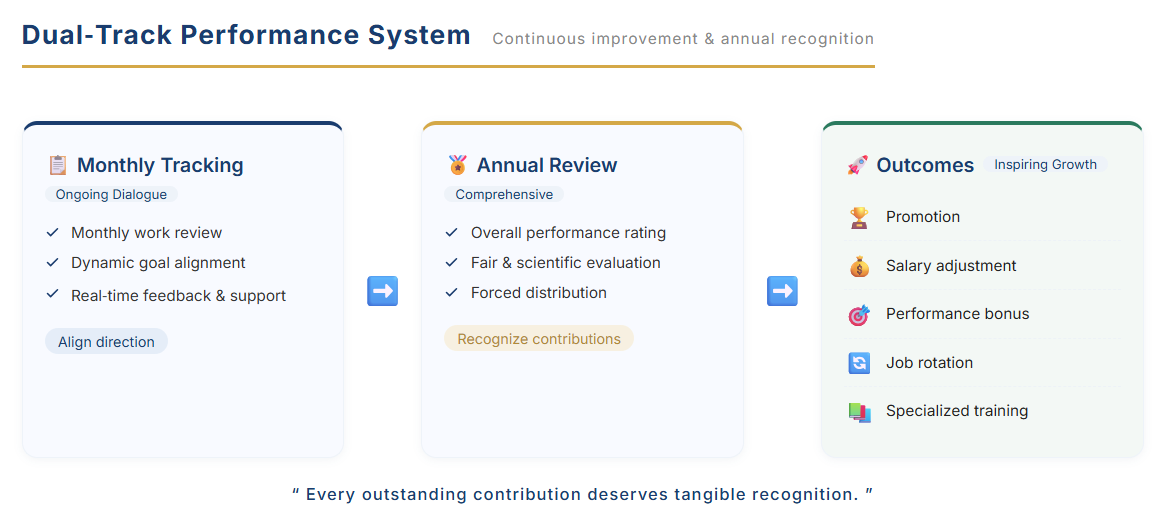
Task: Click the blue arrow between Monthly Tracking and Annual Review
Action: coord(383,291)
